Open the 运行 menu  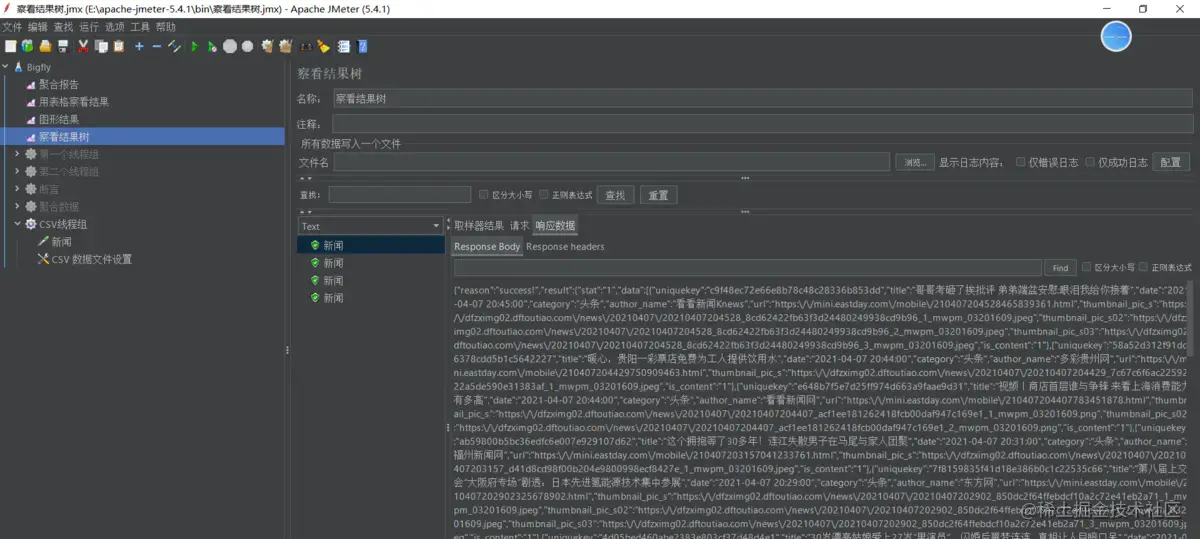tap(90, 27)
